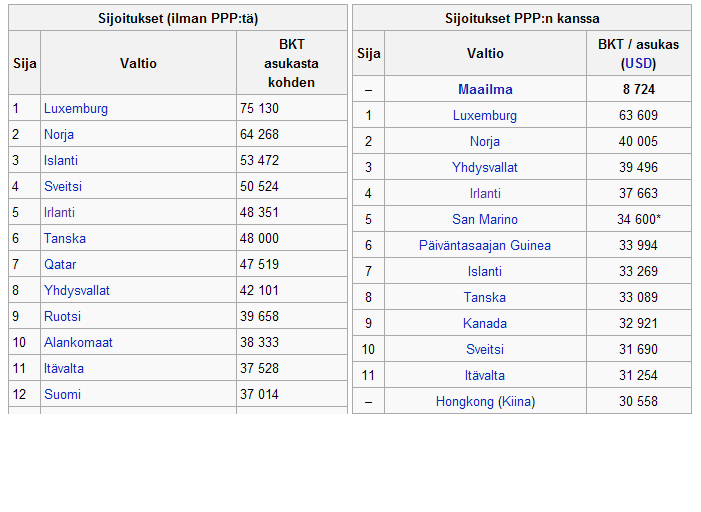Open the Päiväntasaajan Guinea link
701x512 pixels.
(485, 245)
